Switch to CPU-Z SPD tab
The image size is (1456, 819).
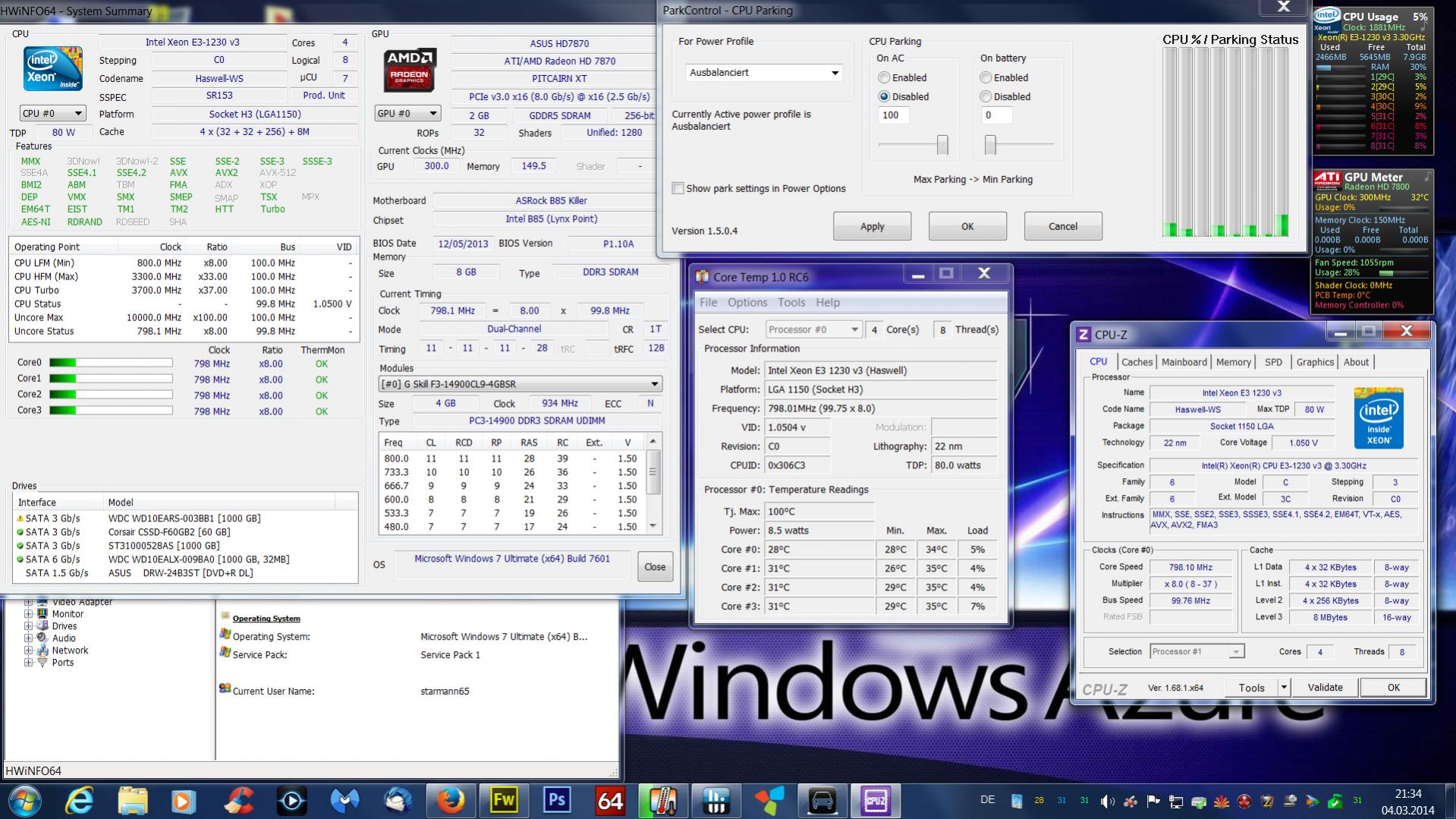click(x=1274, y=362)
